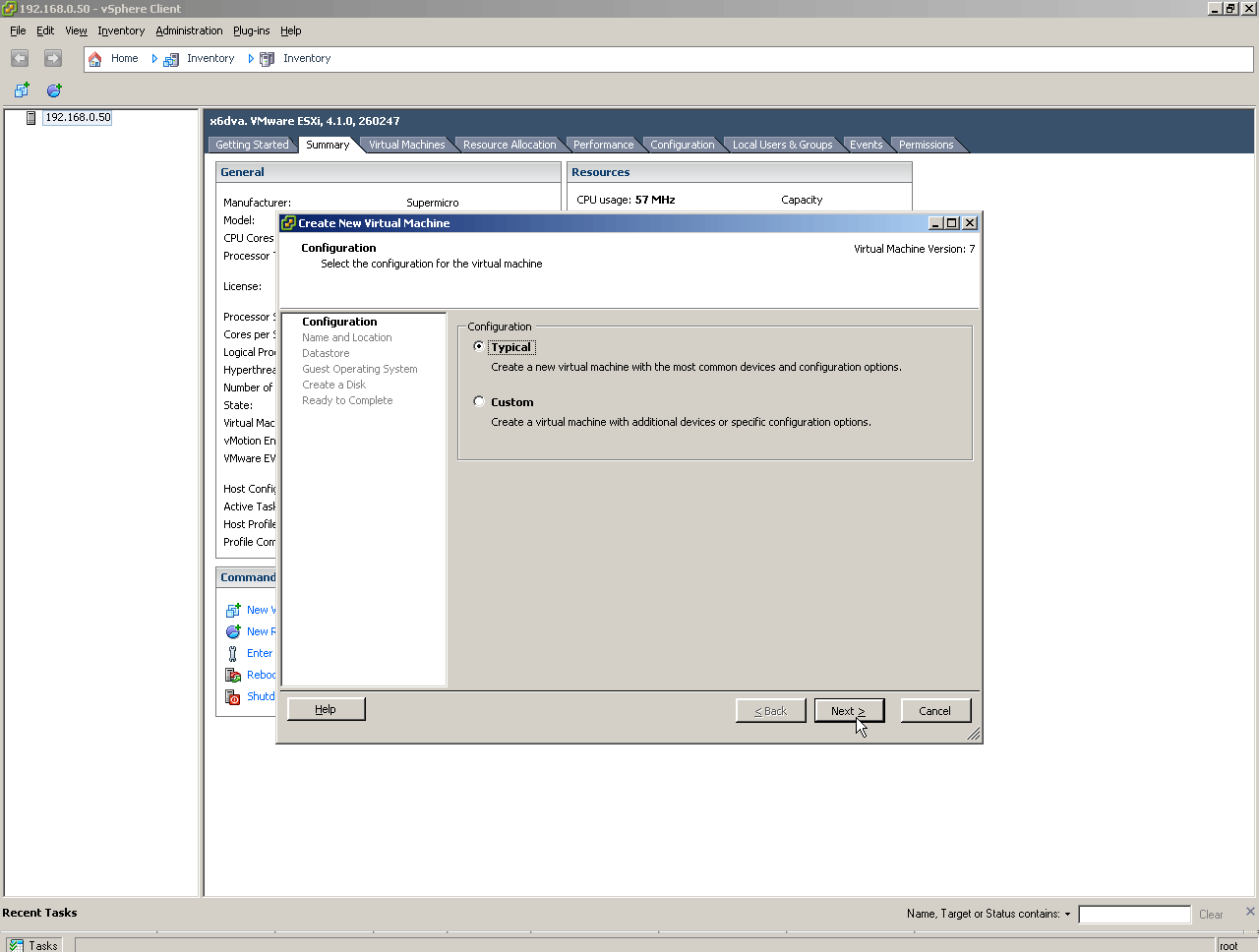Open the Name, Target or Status filter dropdown
The width and height of the screenshot is (1259, 952).
tap(1067, 915)
